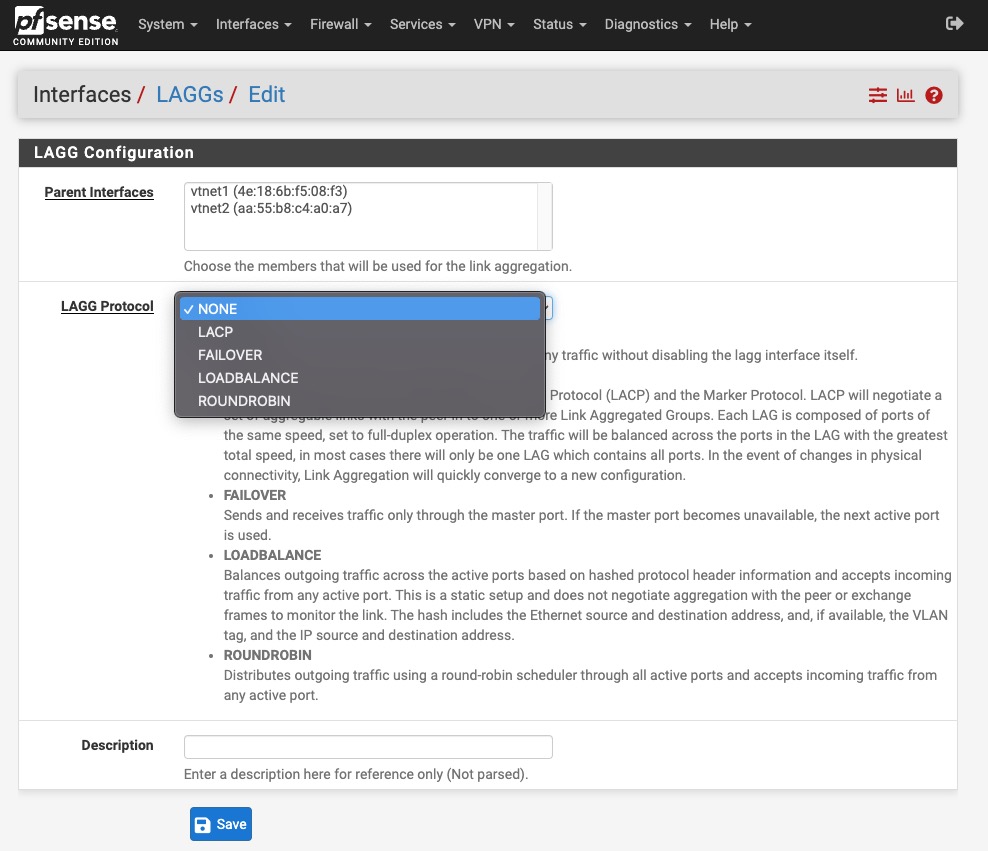
Task: Click the Edit breadcrumb link
Action: point(267,94)
